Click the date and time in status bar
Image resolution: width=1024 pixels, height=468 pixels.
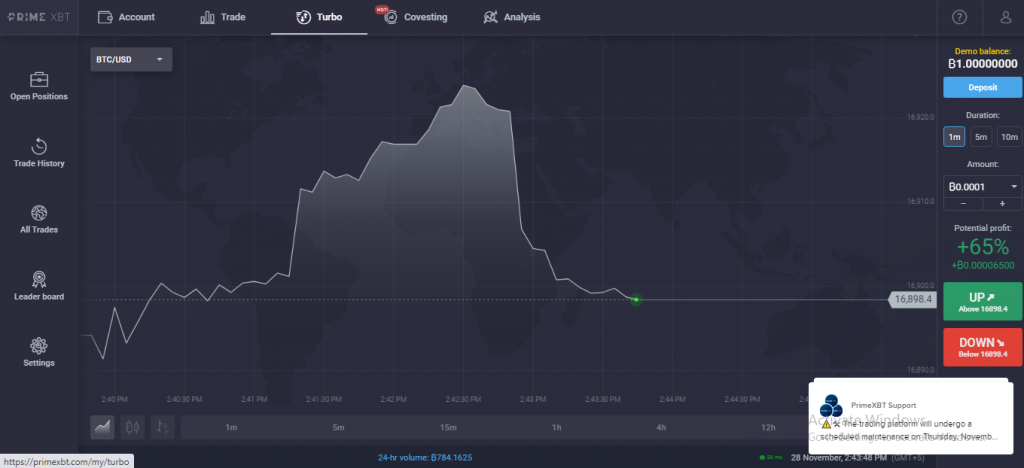tap(839, 458)
